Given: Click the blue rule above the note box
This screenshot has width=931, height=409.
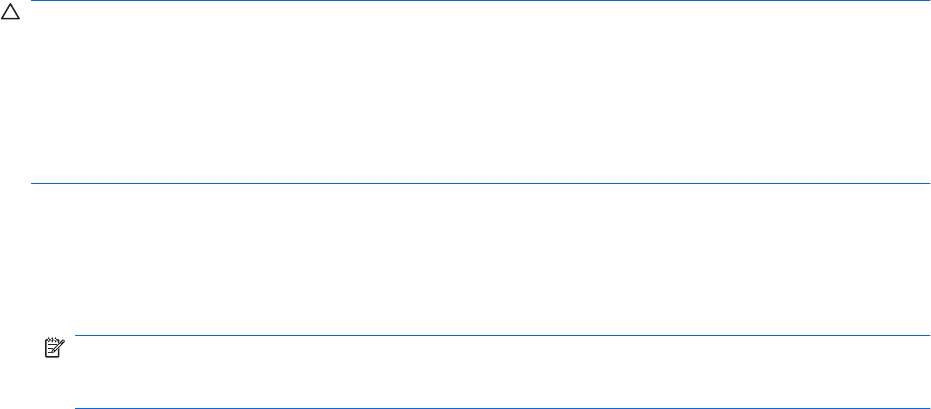Looking at the screenshot, I should 503,335.
